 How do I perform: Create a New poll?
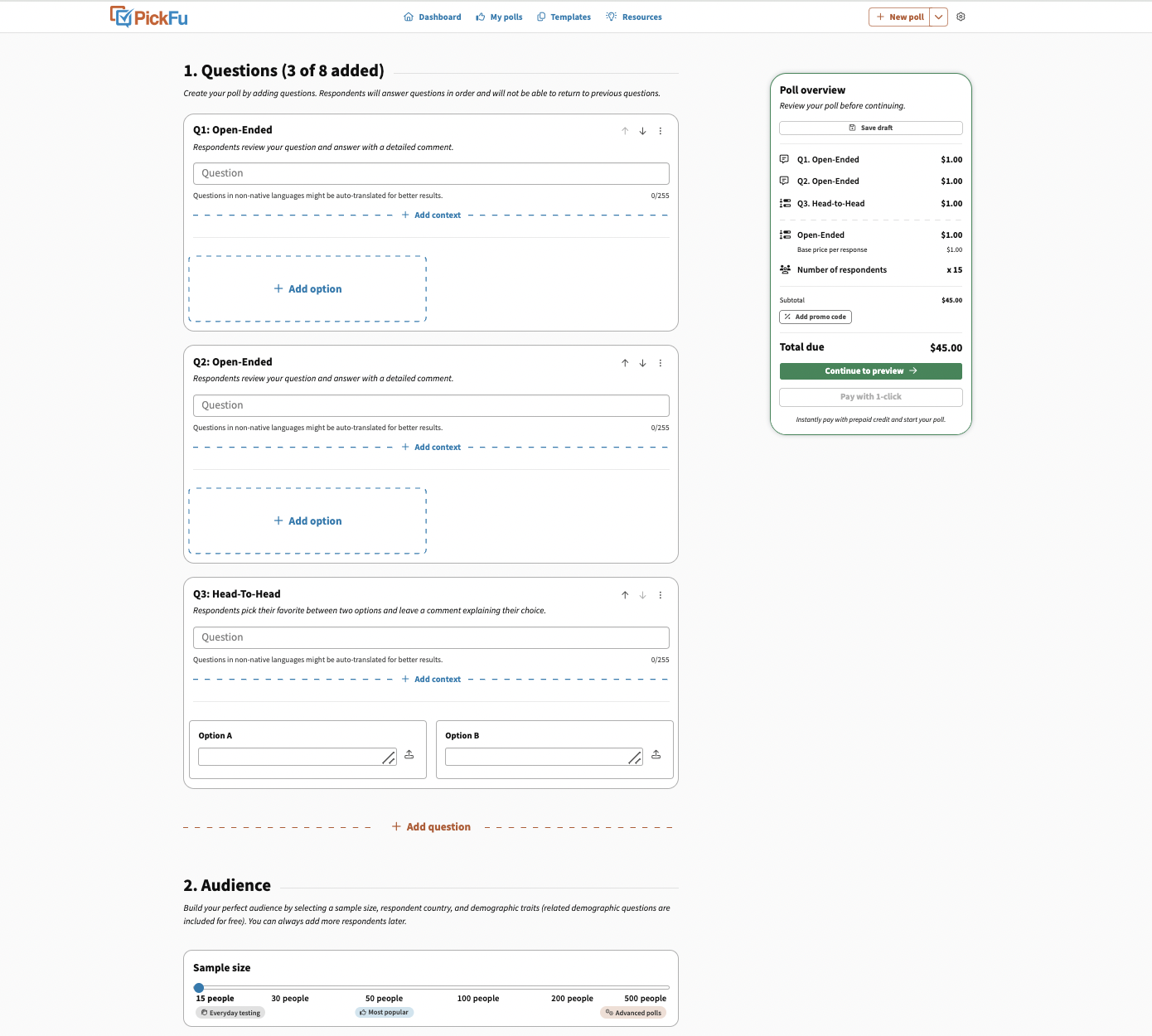point(899,17)
